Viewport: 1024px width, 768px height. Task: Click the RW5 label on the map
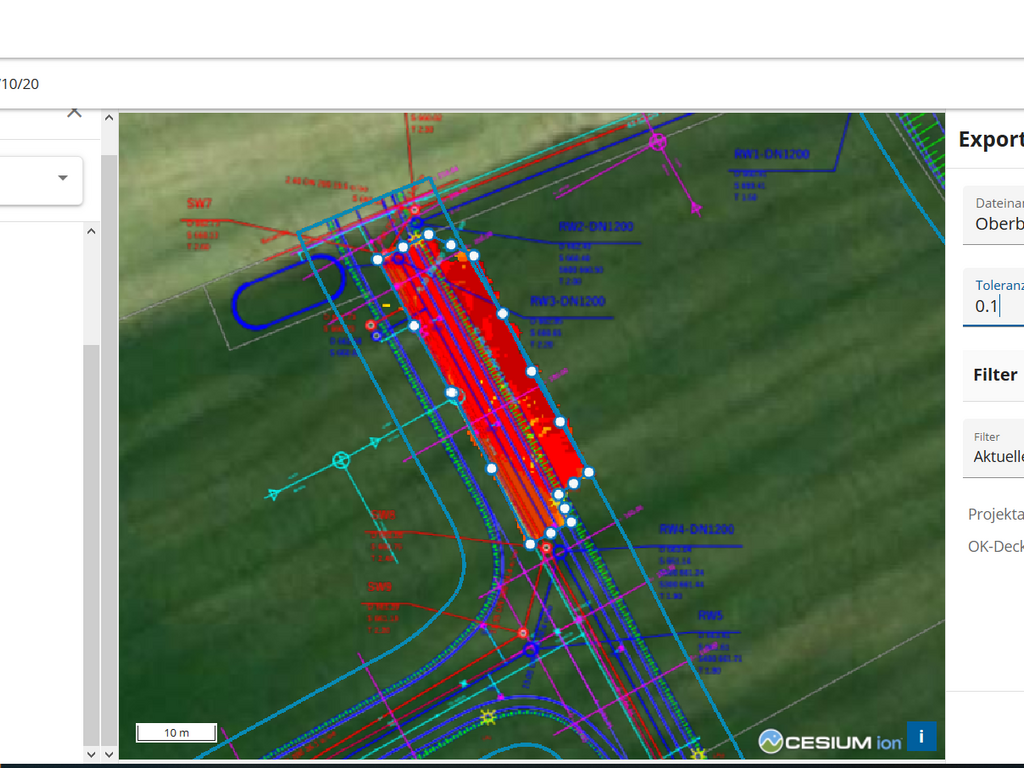pos(710,615)
